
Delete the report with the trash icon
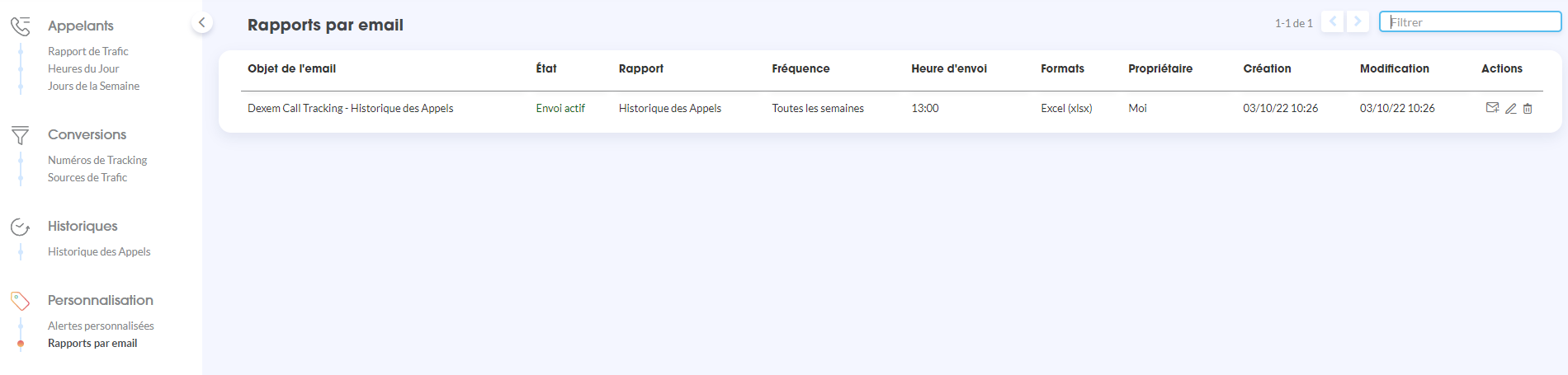1528,109
